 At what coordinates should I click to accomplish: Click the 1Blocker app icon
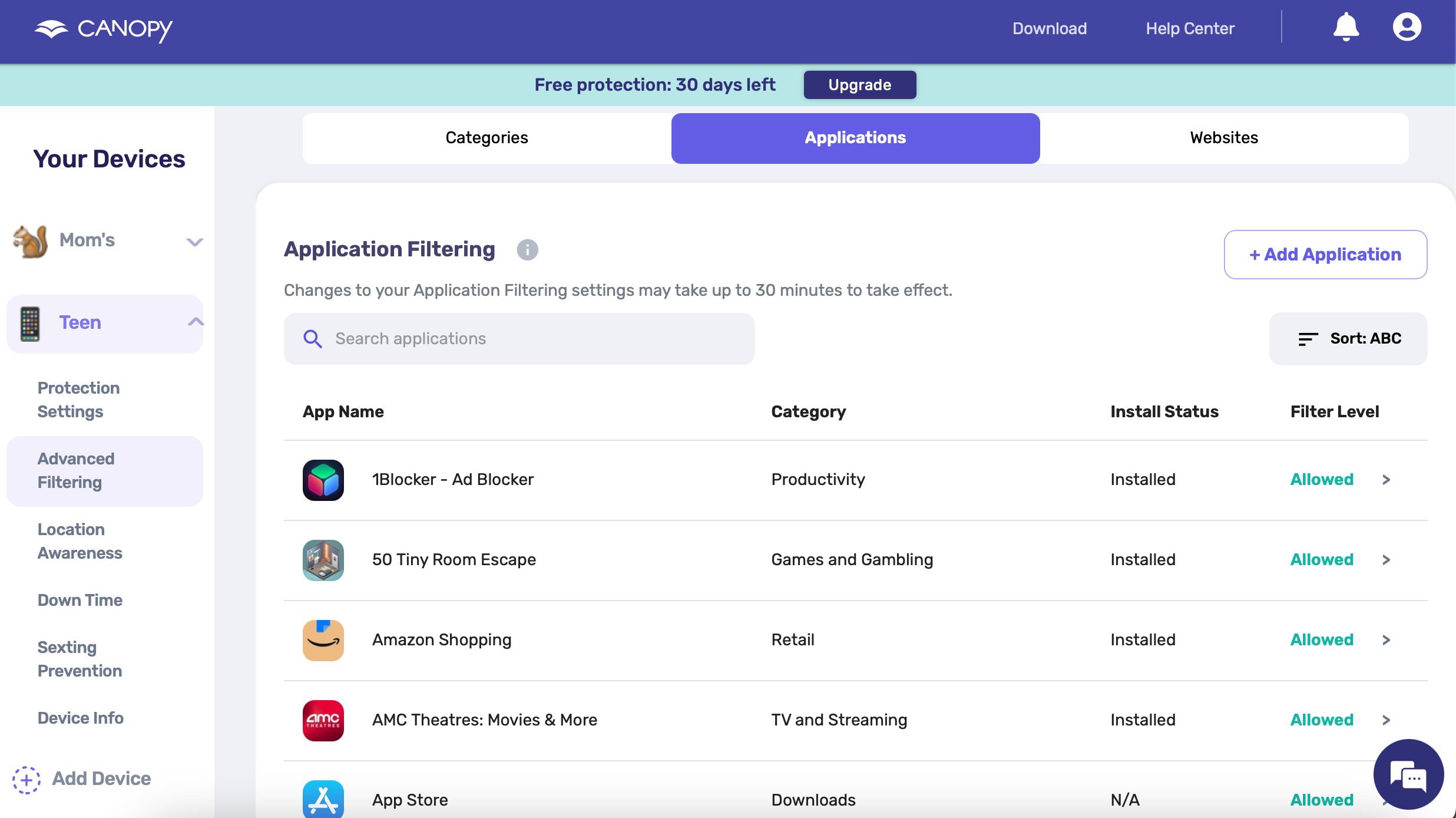coord(323,480)
